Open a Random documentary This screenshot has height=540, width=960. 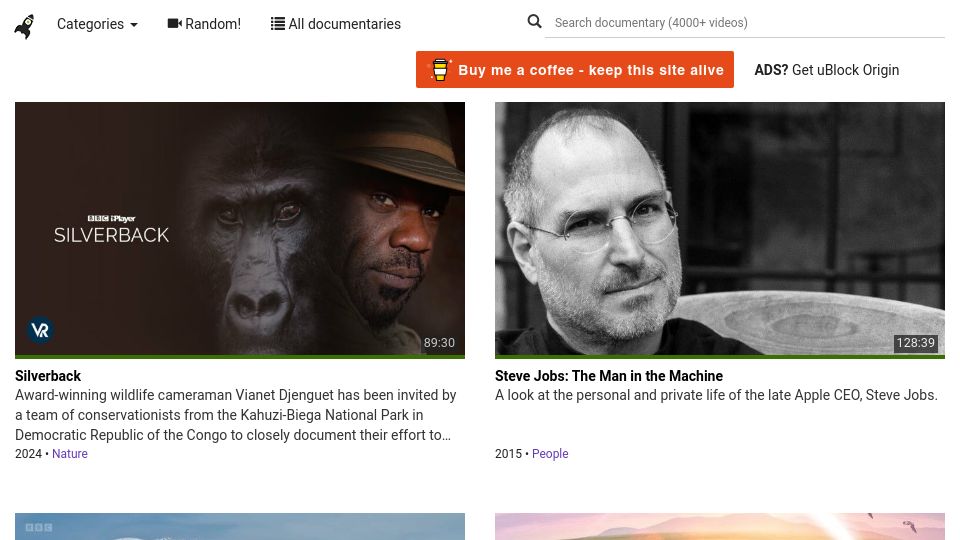(x=204, y=24)
